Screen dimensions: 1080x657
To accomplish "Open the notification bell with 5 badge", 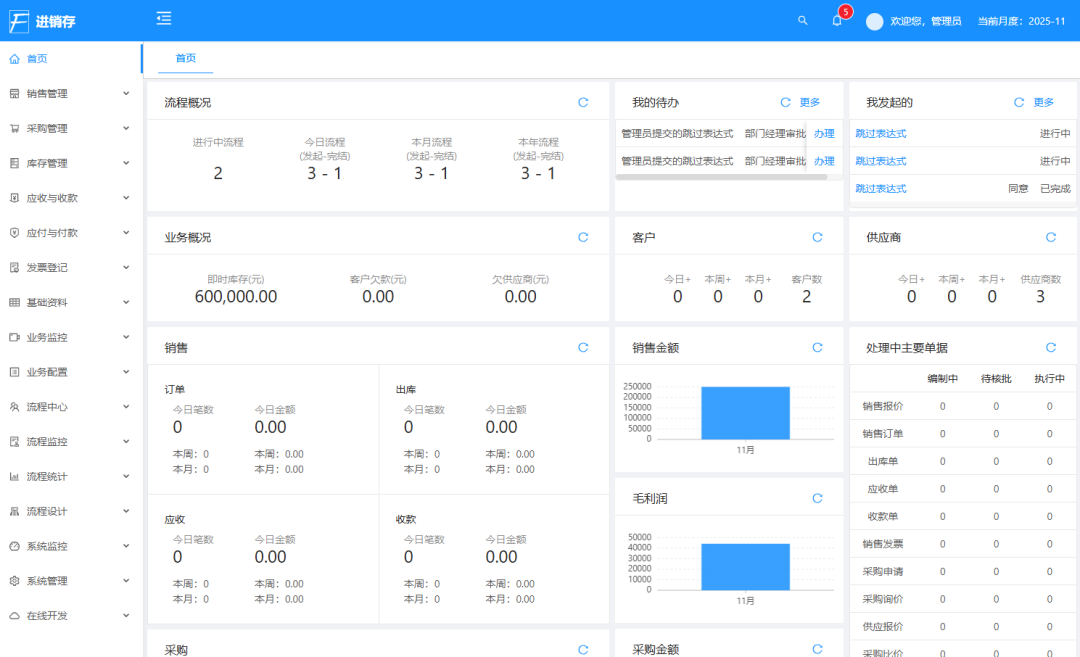I will 837,20.
